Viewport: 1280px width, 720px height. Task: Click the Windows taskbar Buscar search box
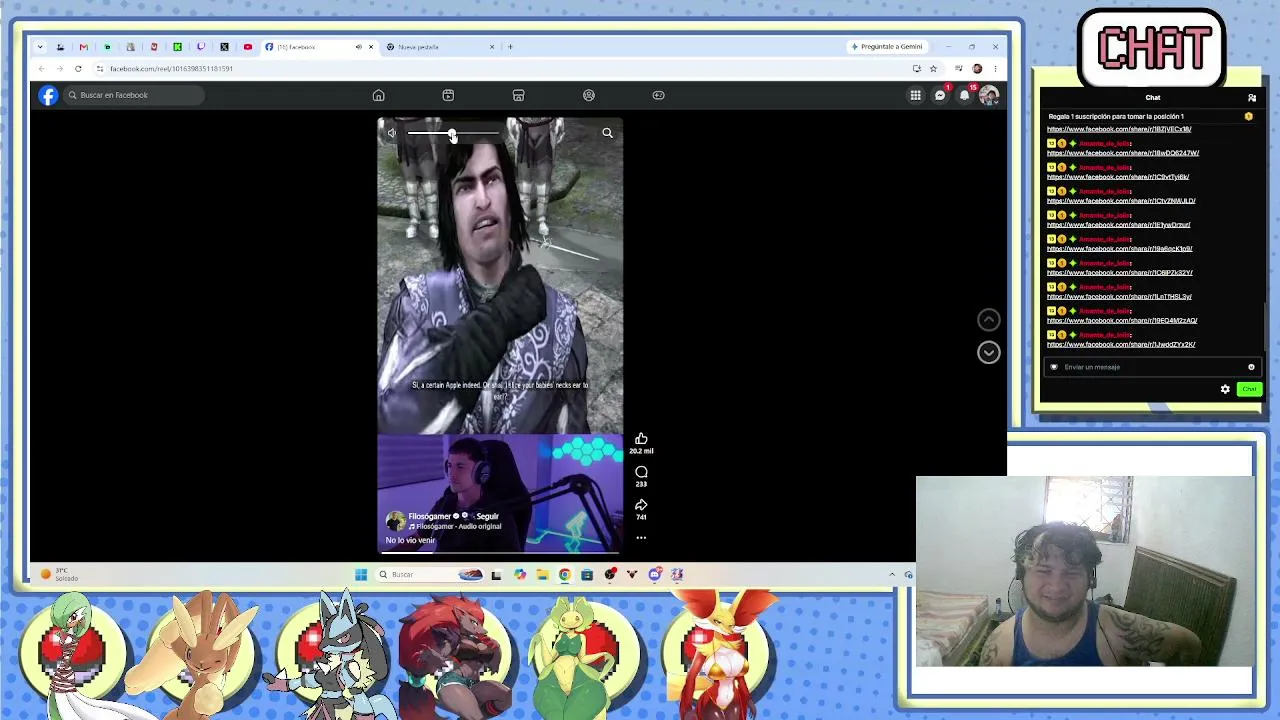click(428, 574)
